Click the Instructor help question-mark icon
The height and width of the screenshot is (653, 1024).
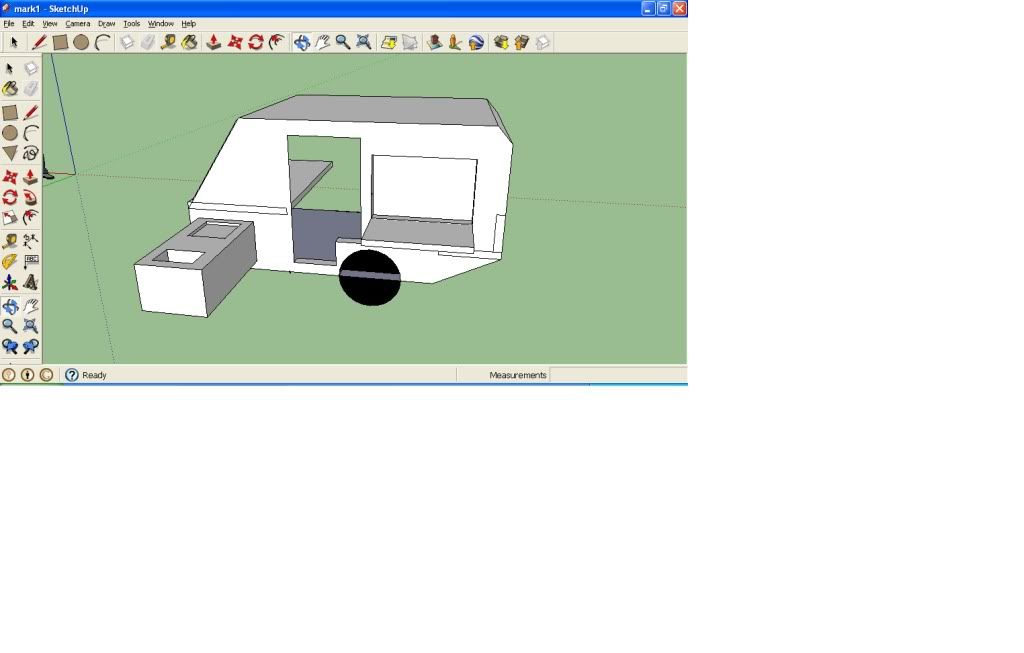tap(72, 375)
